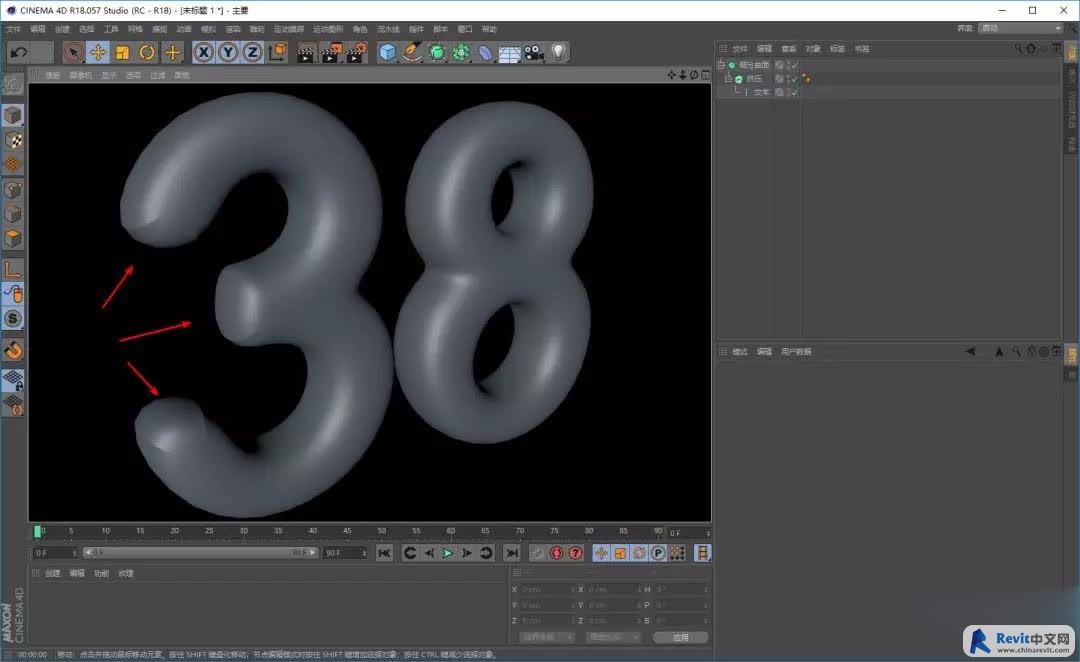Image resolution: width=1080 pixels, height=662 pixels.
Task: Add a Floor environment object icon
Action: pos(510,52)
